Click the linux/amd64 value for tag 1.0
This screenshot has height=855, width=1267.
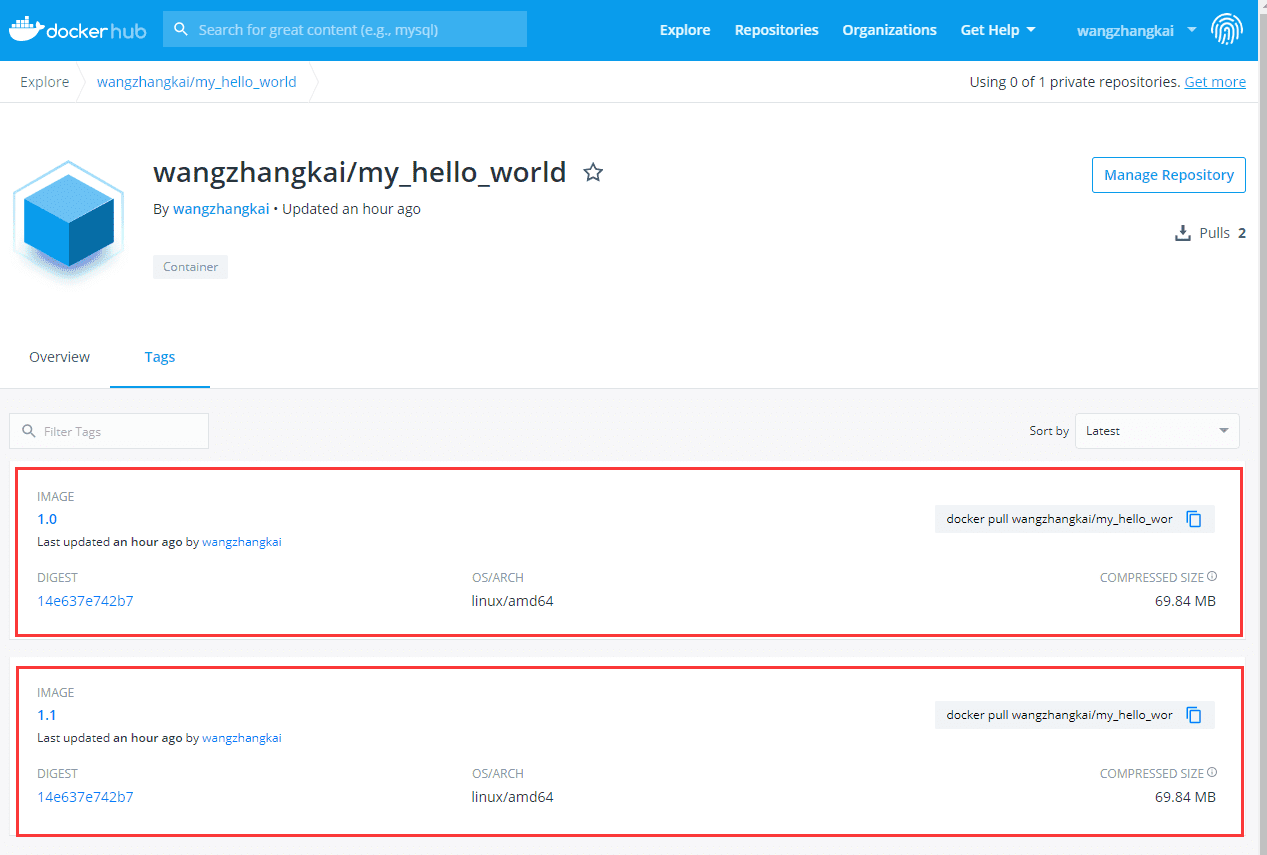(513, 601)
